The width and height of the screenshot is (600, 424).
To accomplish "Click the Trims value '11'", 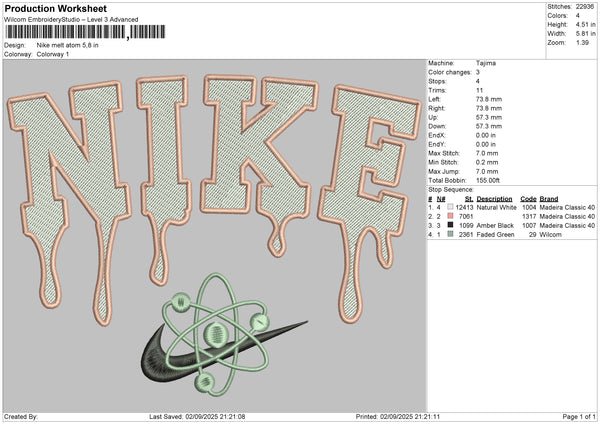I will pos(479,90).
